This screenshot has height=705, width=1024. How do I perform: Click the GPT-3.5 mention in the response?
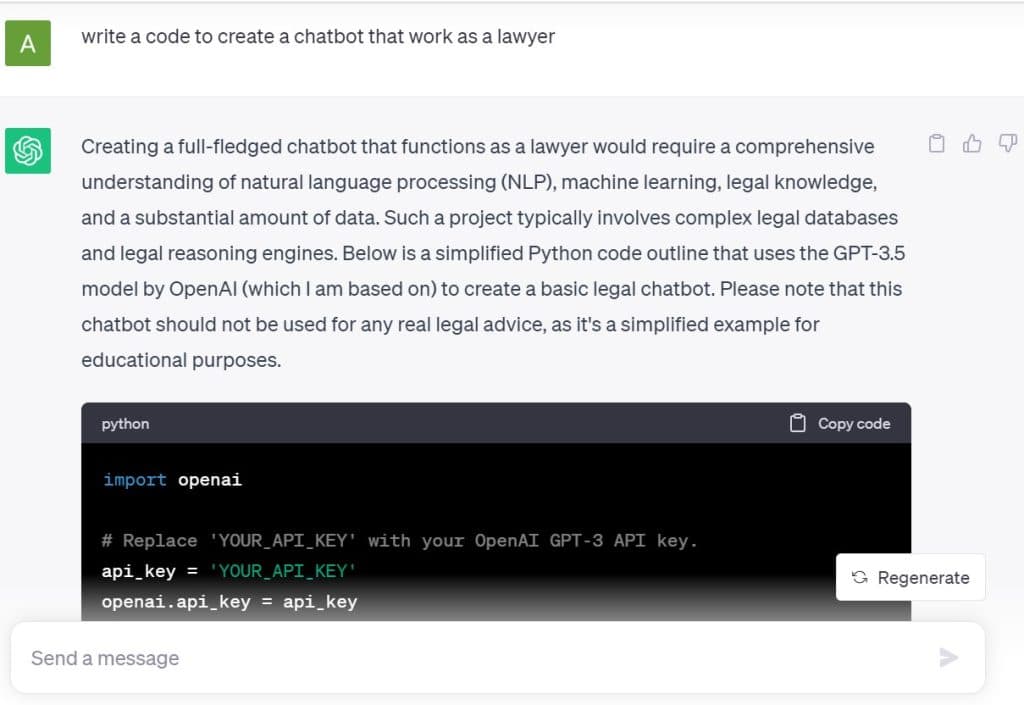pos(869,253)
